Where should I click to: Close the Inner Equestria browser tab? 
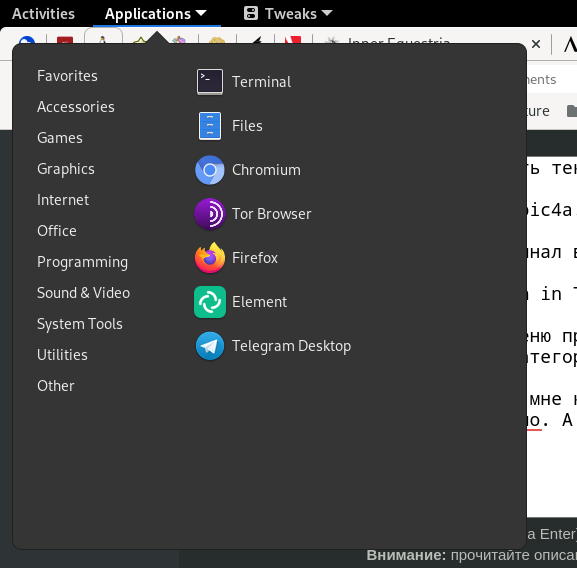coord(536,44)
